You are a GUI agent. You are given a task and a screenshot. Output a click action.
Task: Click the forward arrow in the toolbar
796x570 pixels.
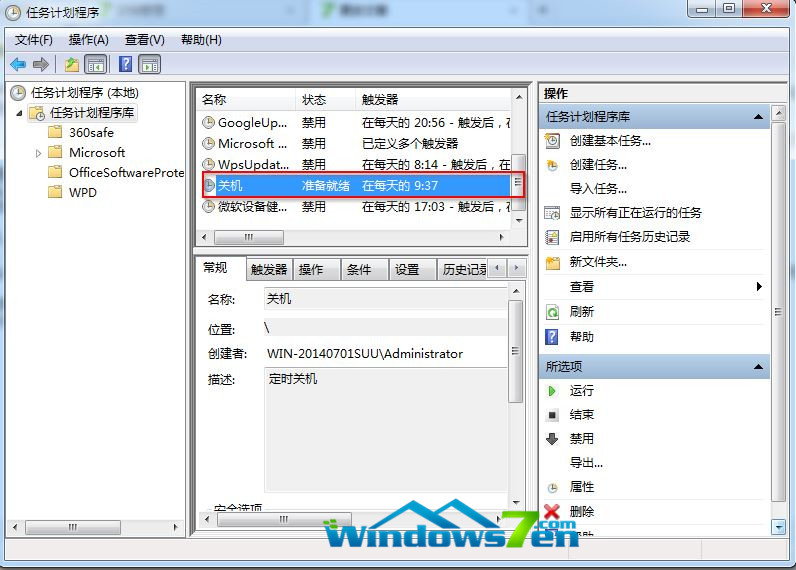point(41,64)
